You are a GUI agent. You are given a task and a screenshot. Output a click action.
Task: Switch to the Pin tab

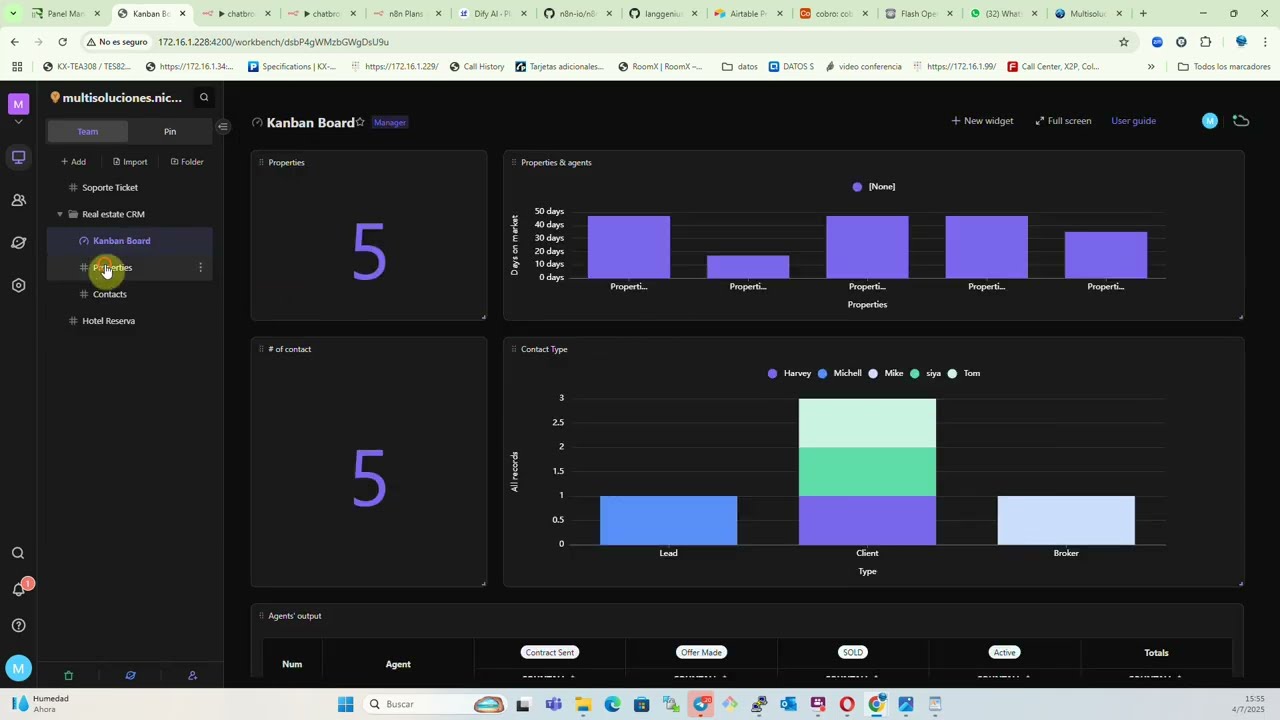tap(170, 131)
